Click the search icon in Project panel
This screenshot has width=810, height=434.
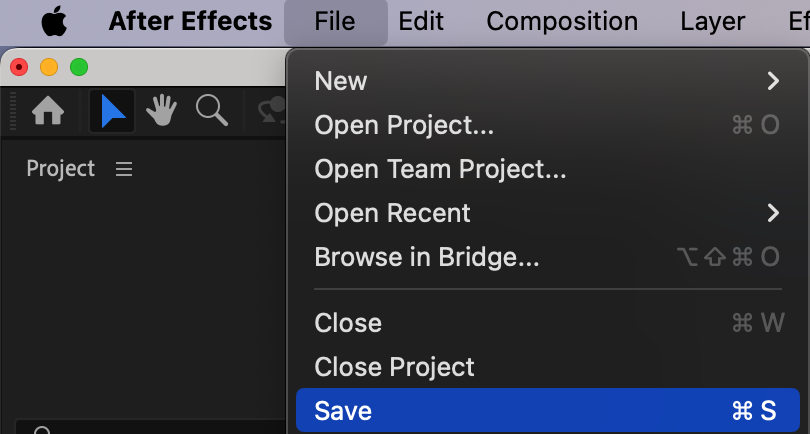click(42, 430)
